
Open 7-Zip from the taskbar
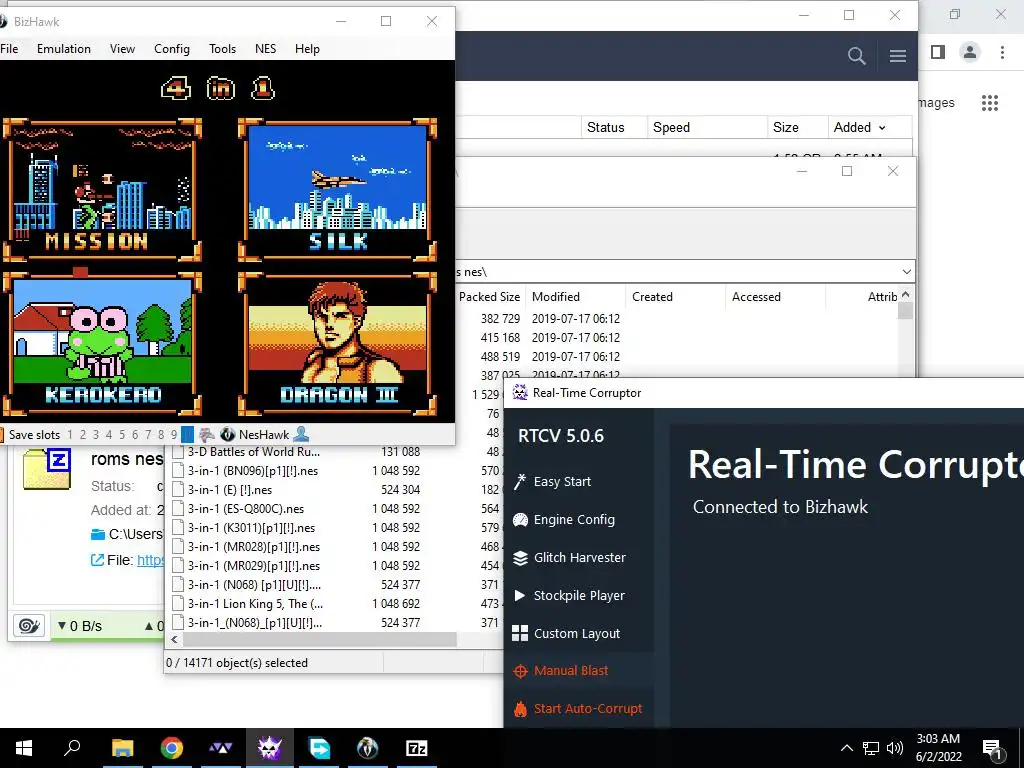point(417,748)
